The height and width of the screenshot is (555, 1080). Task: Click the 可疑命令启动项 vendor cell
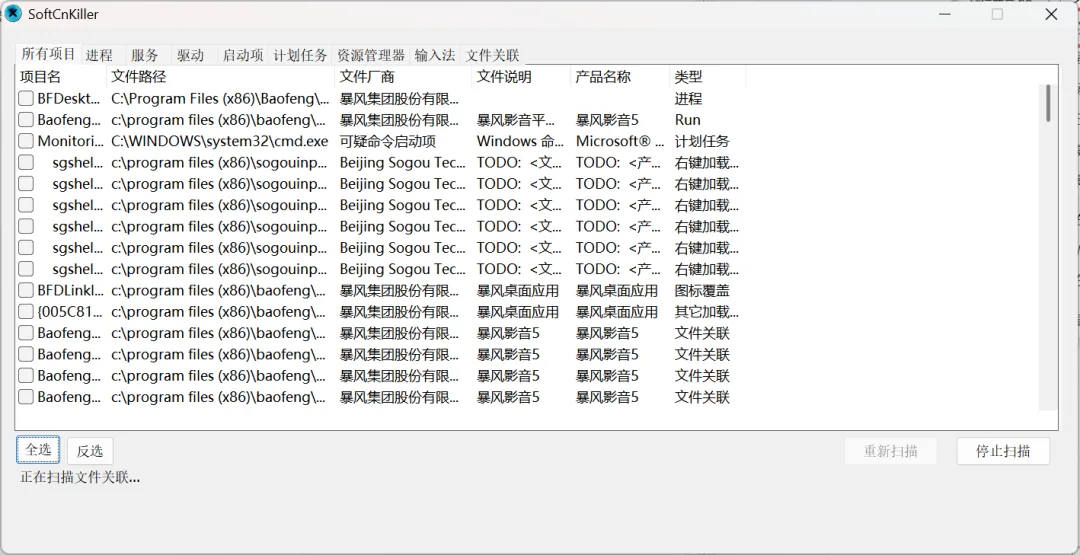click(388, 141)
